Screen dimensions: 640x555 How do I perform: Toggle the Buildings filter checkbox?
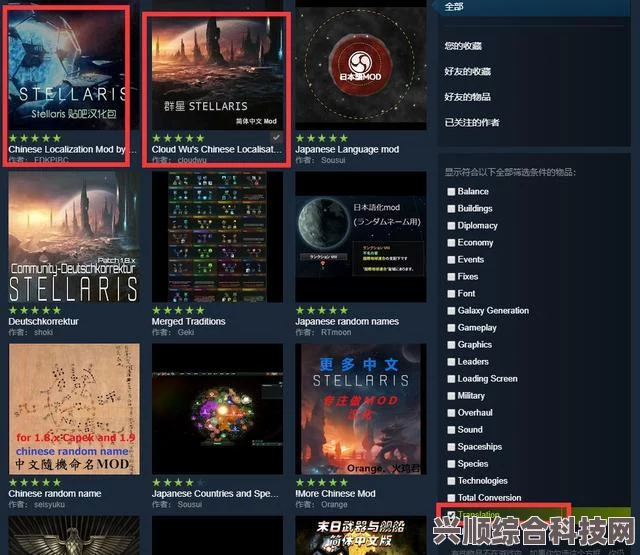click(x=451, y=209)
